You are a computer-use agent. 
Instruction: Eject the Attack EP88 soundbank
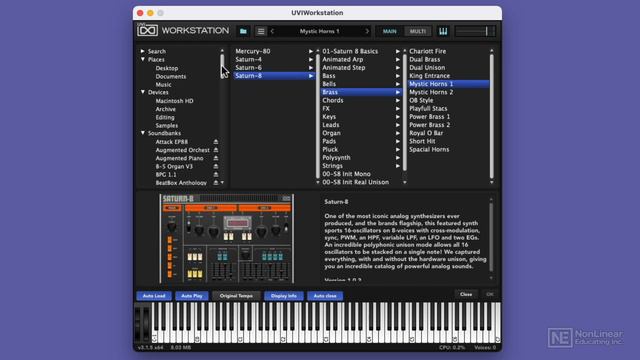tap(216, 142)
